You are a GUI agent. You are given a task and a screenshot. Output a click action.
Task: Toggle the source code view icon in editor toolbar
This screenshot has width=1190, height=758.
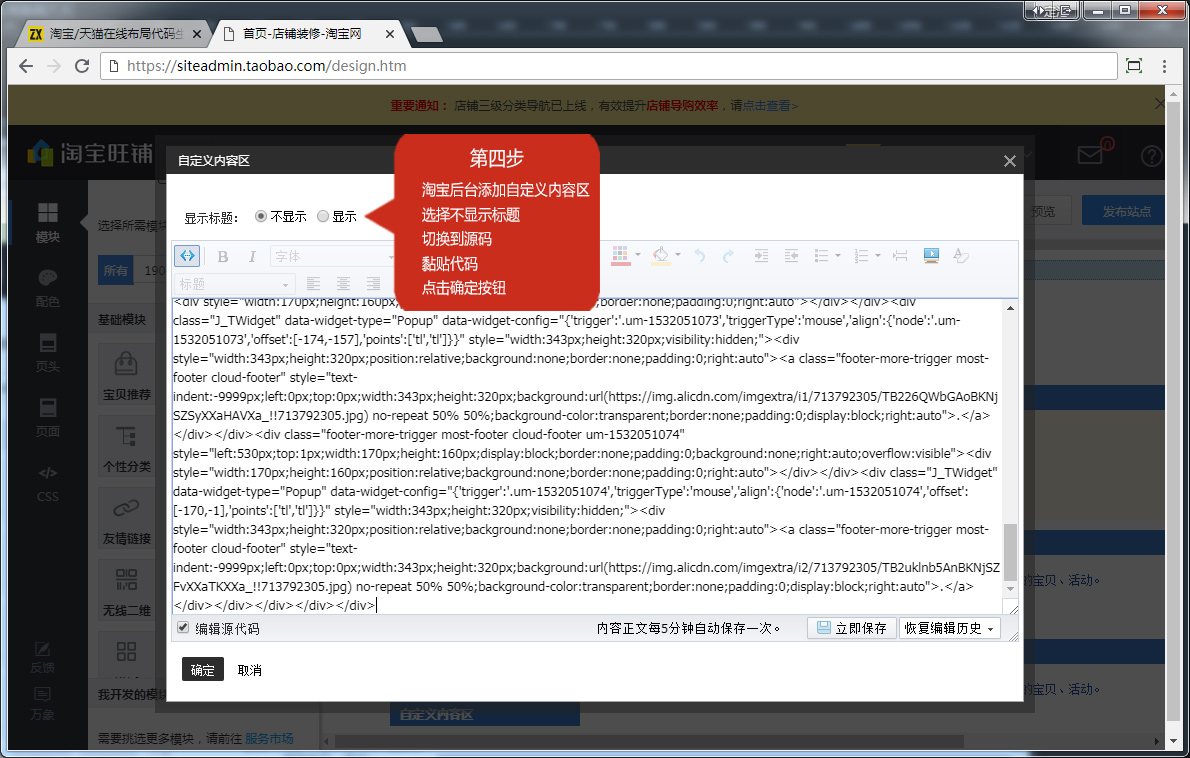click(x=187, y=256)
